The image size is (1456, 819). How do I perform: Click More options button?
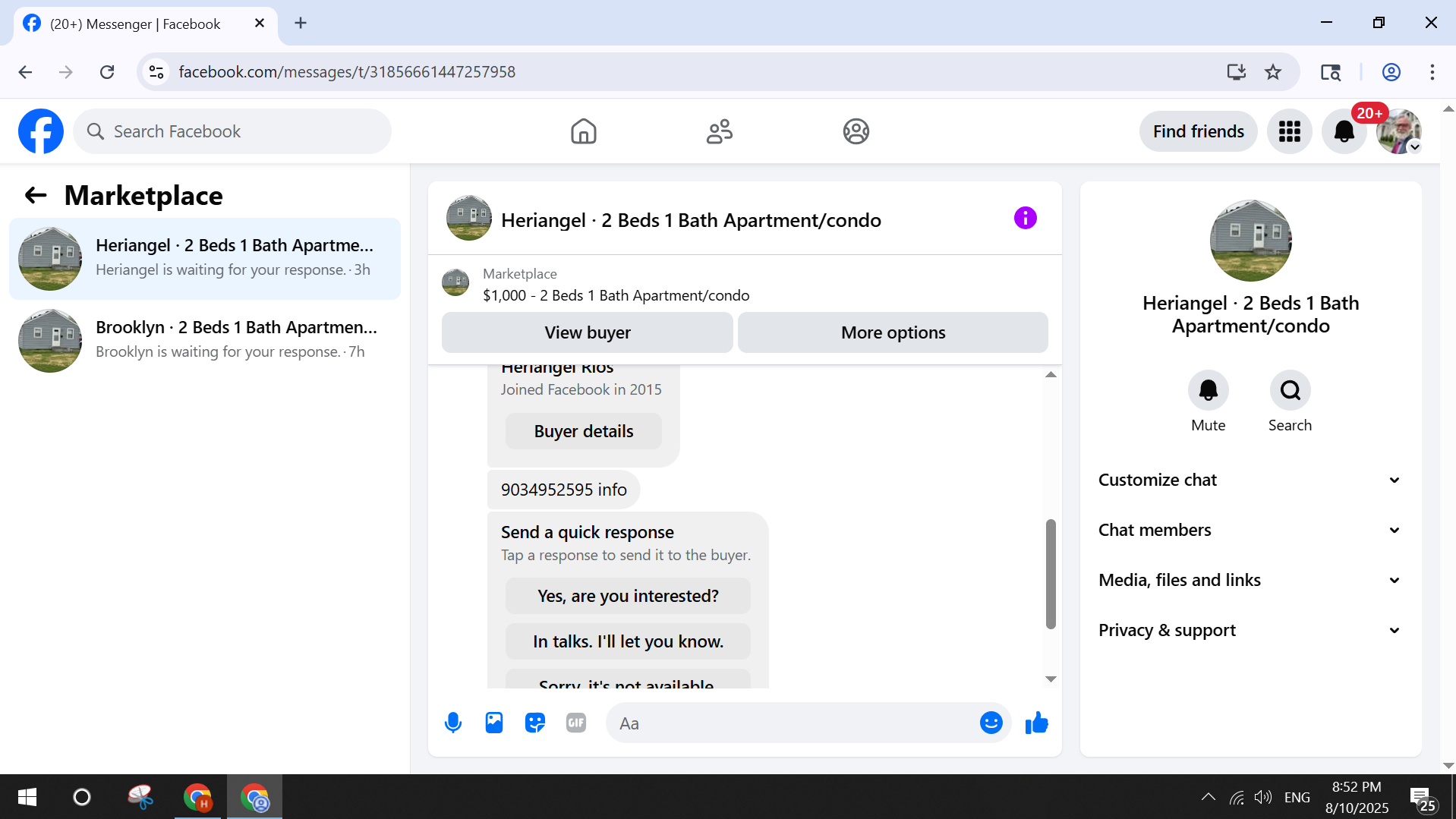coord(893,332)
